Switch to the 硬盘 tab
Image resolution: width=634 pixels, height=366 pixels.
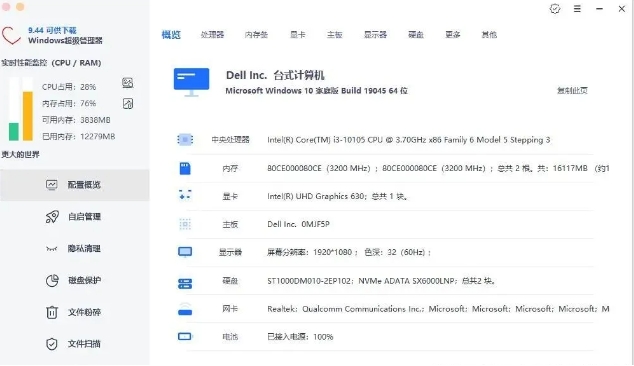click(416, 35)
